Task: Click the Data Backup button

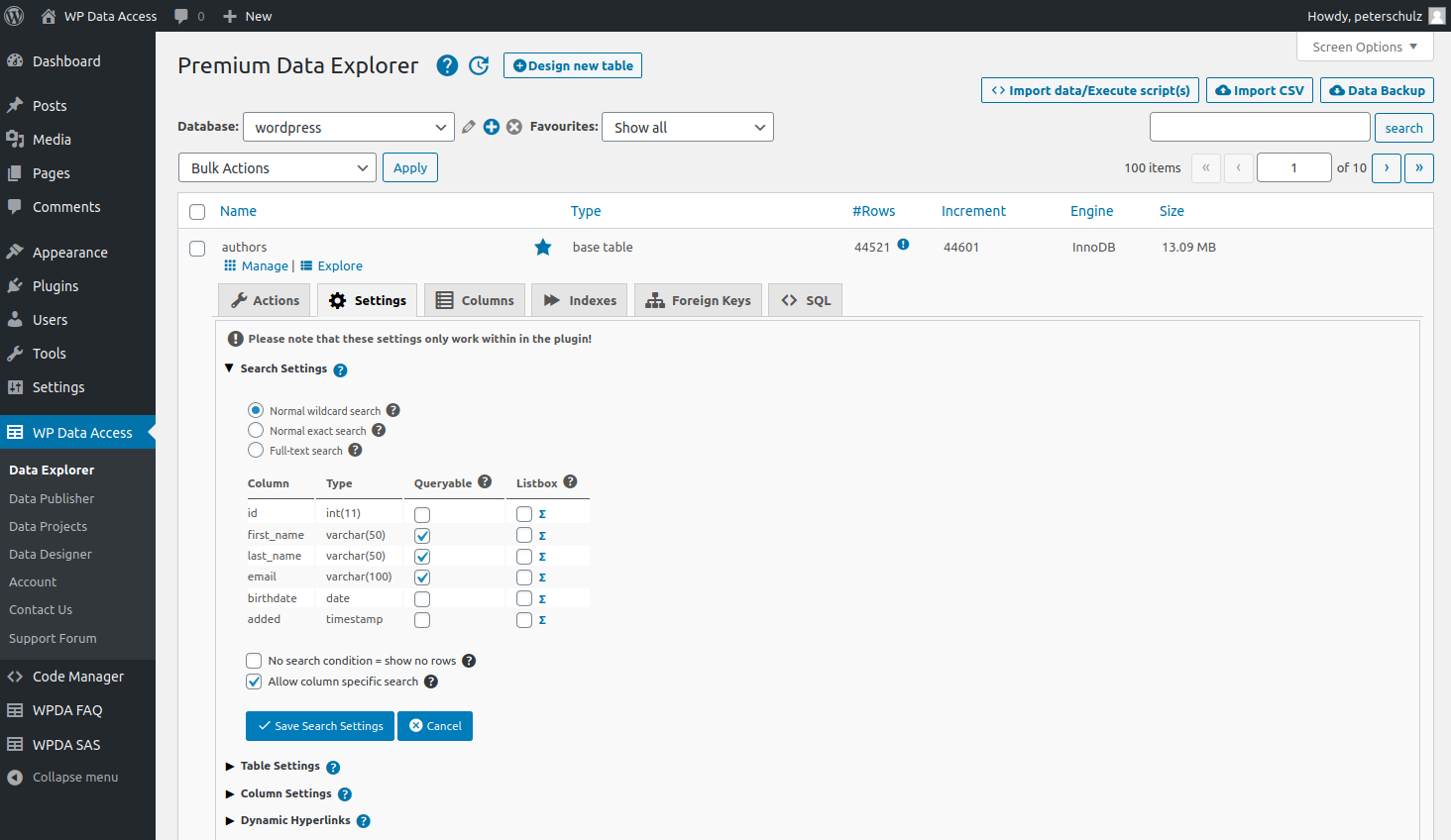Action: (1377, 90)
